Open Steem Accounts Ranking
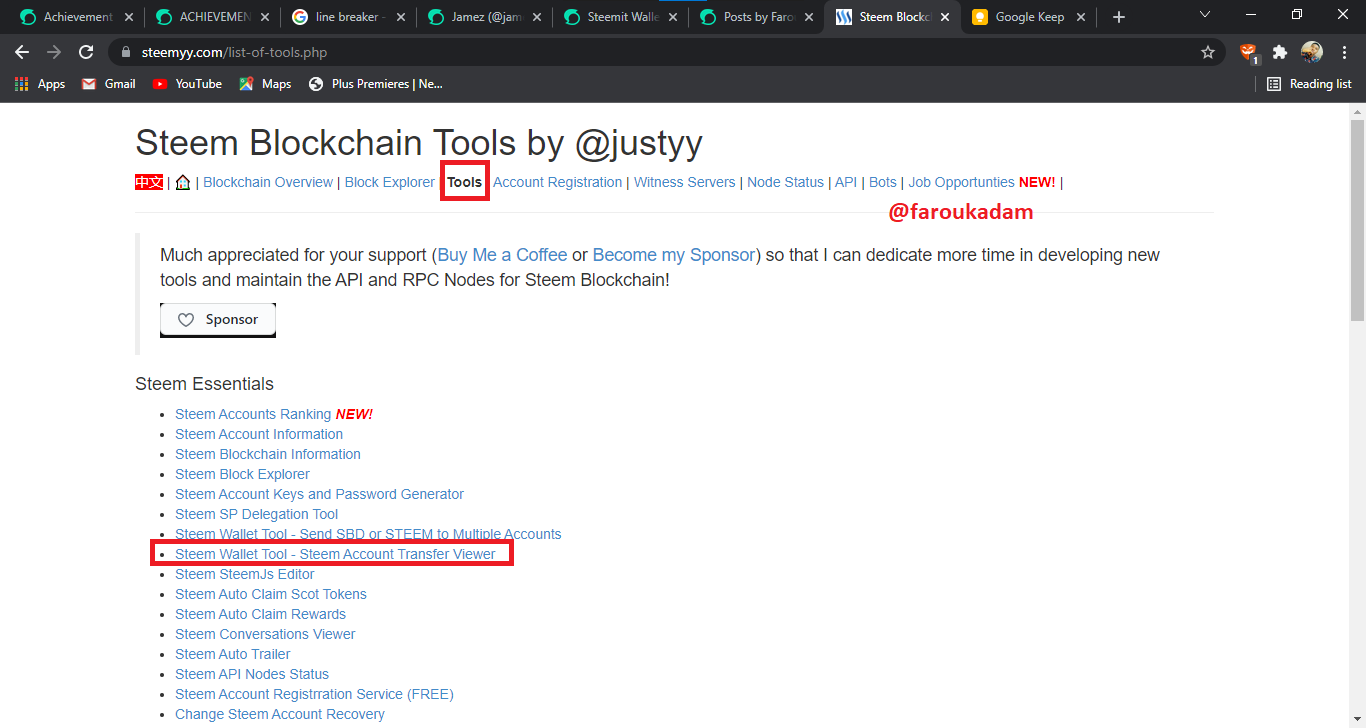 (253, 414)
